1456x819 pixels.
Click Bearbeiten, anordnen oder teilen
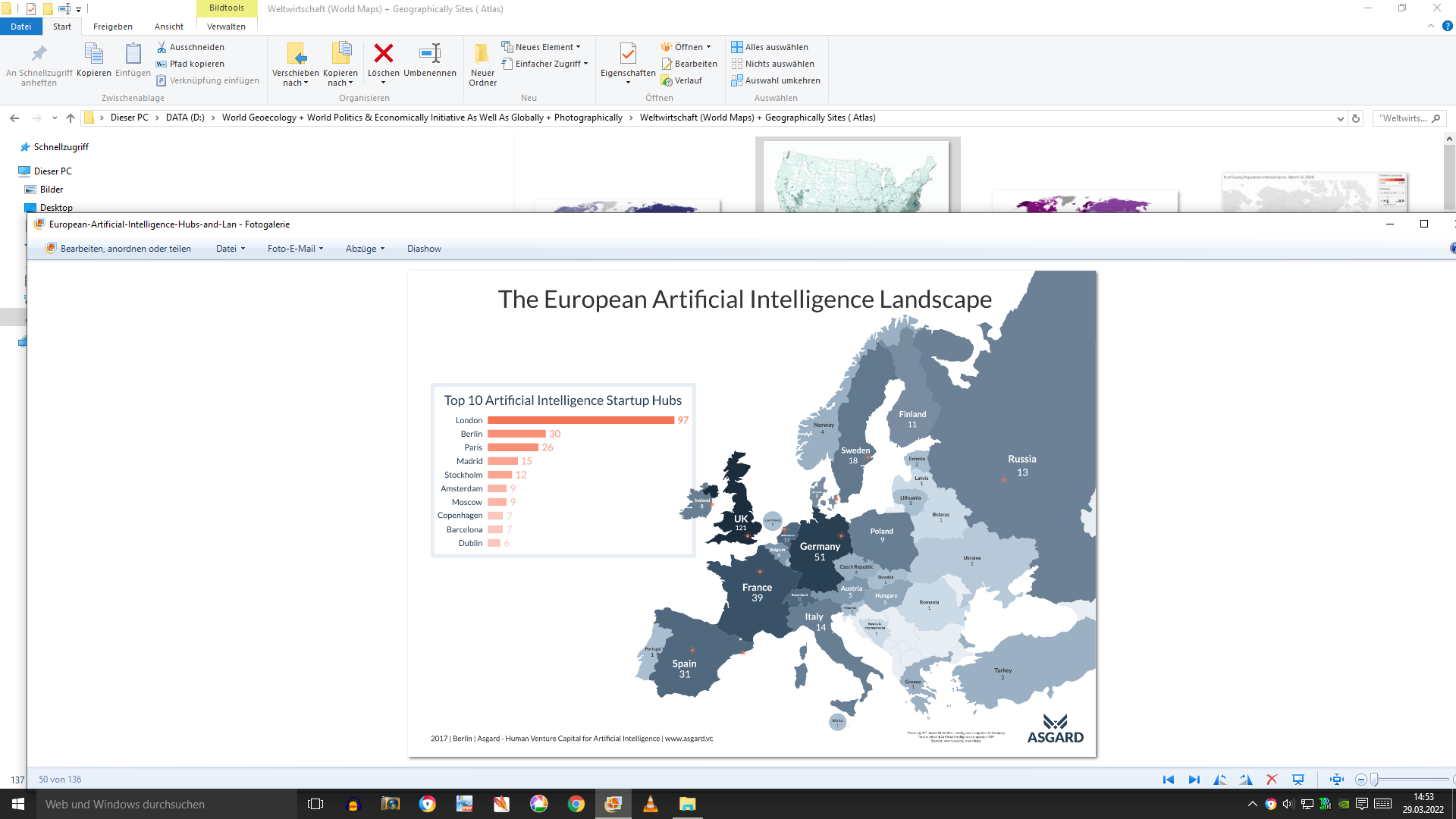tap(118, 249)
